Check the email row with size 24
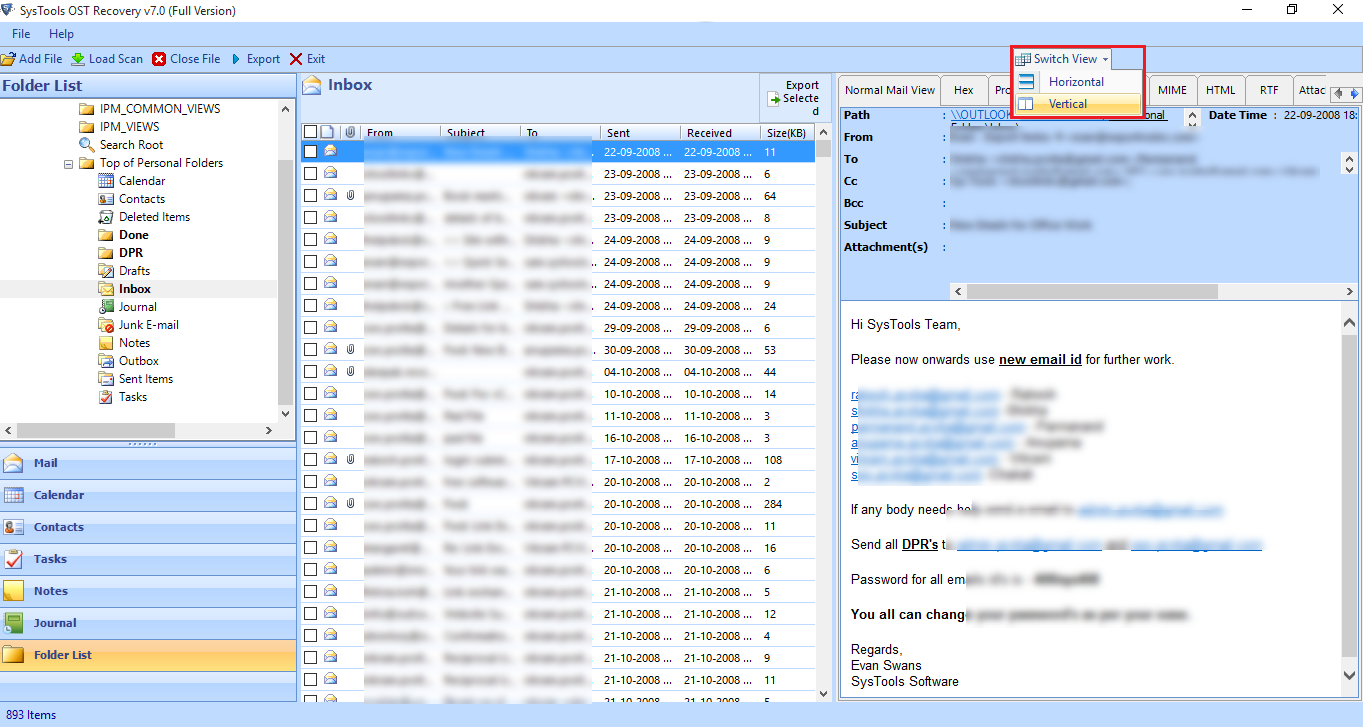The image size is (1363, 727). click(310, 306)
